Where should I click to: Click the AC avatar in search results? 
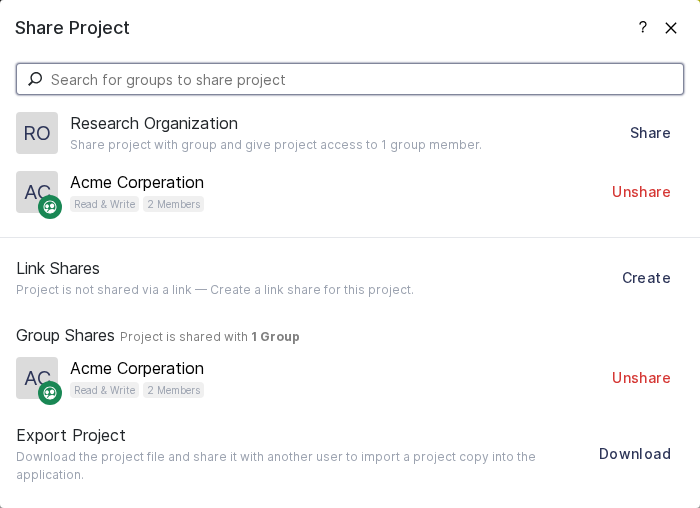(x=34, y=189)
